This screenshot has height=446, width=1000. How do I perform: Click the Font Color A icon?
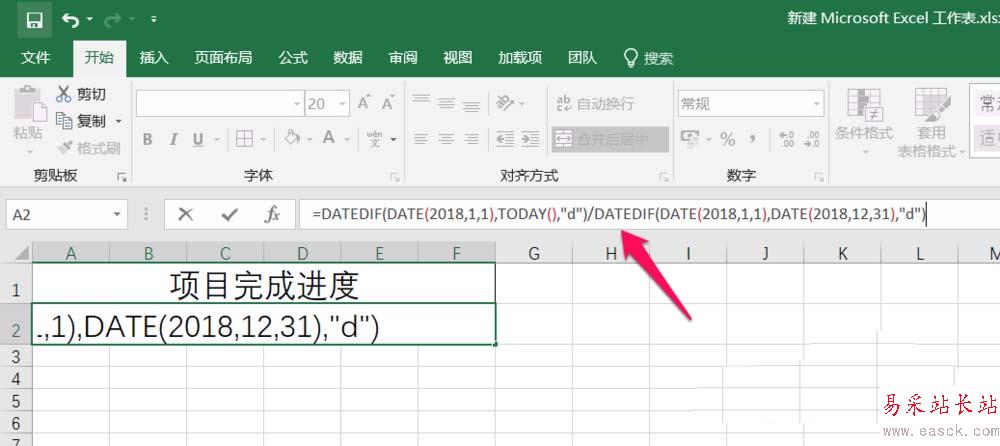click(328, 138)
